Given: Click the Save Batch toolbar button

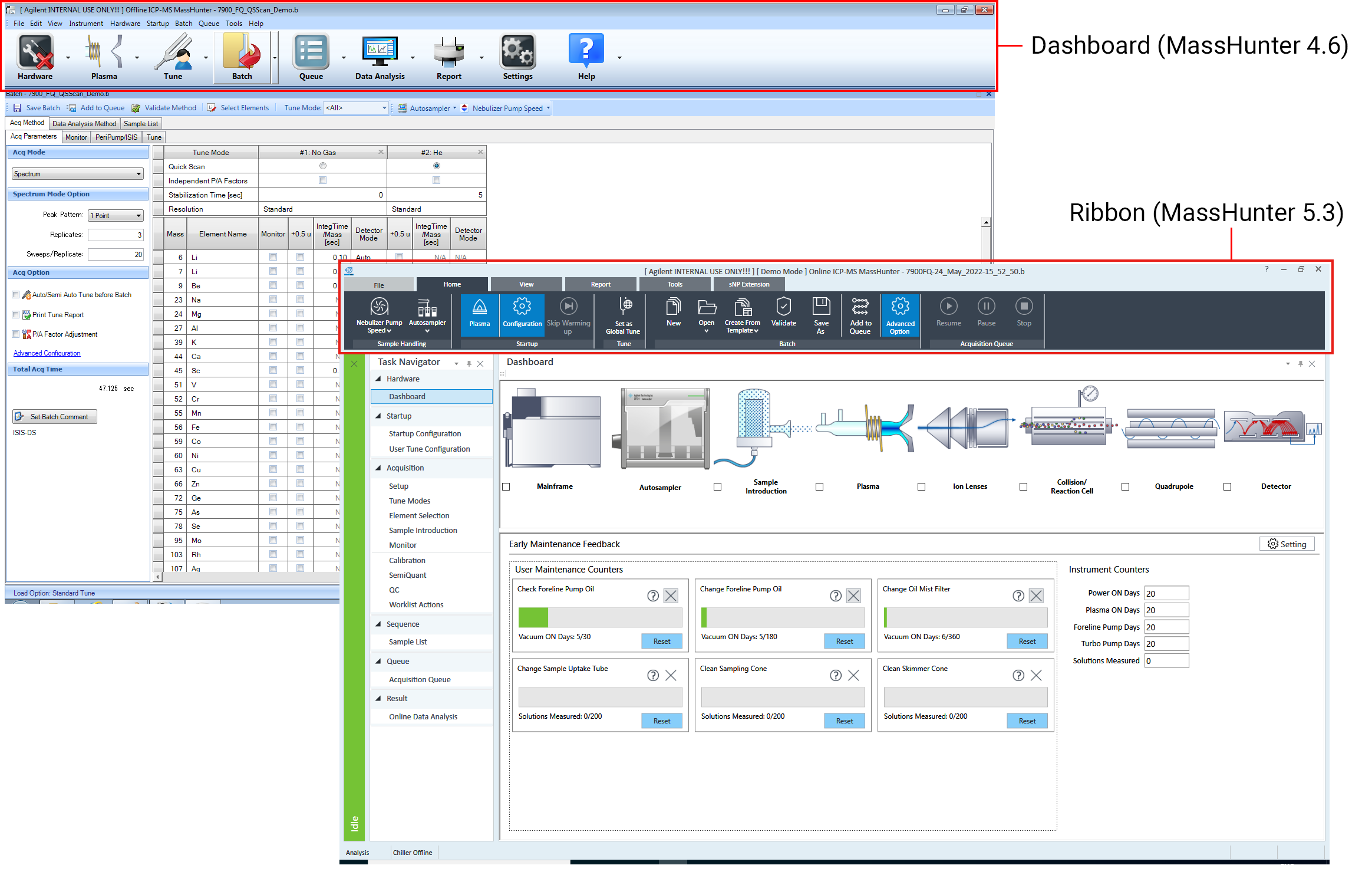Looking at the screenshot, I should 37,108.
